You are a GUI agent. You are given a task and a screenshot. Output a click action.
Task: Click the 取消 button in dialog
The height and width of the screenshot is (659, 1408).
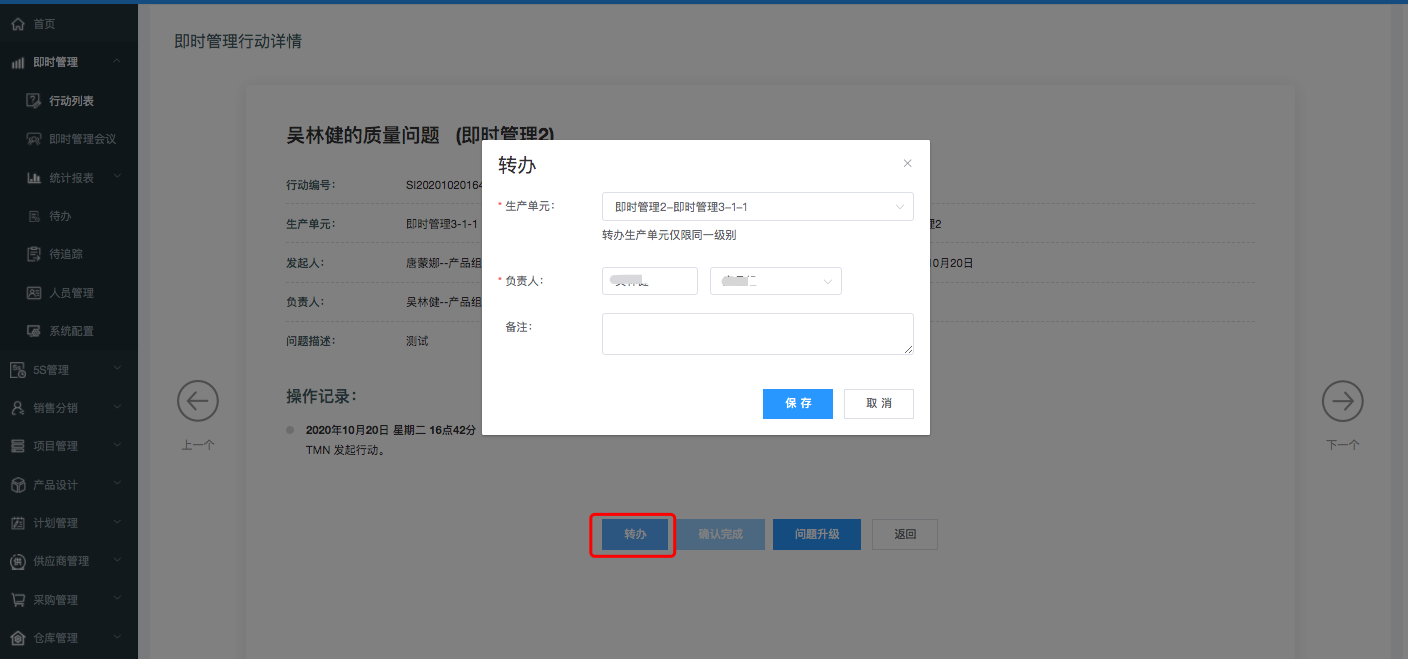[878, 404]
